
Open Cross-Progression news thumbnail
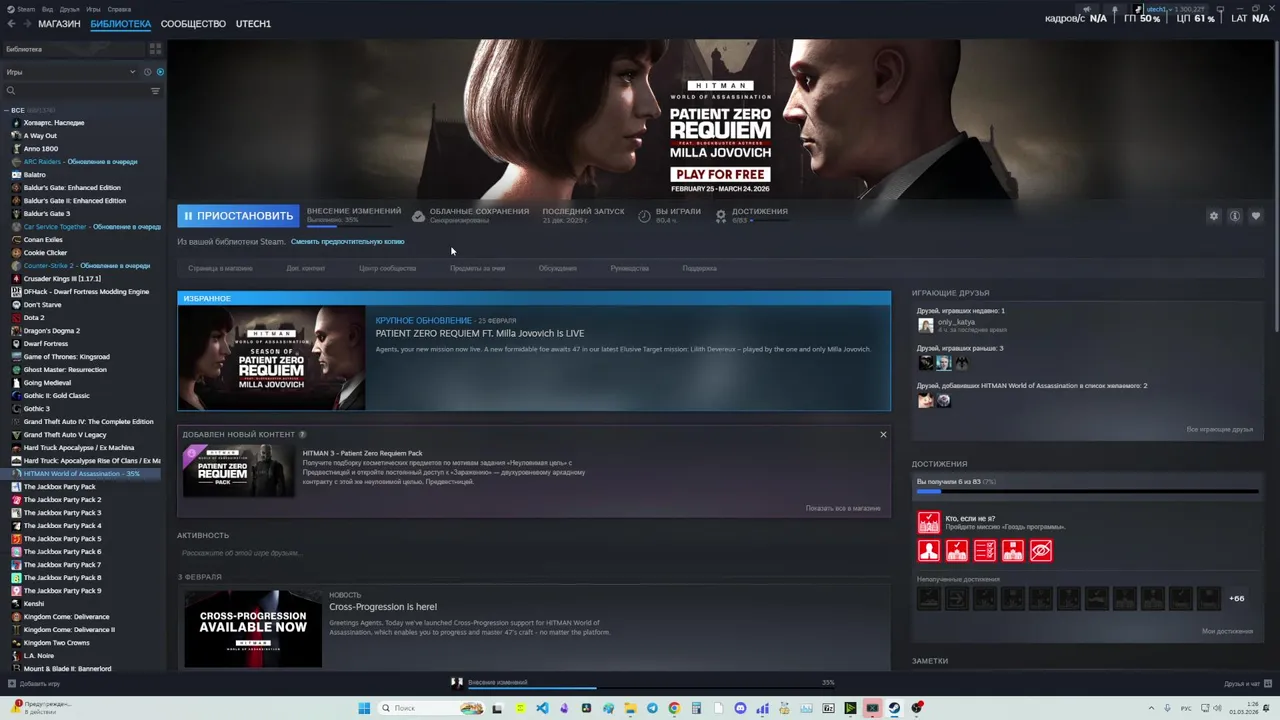pos(253,628)
